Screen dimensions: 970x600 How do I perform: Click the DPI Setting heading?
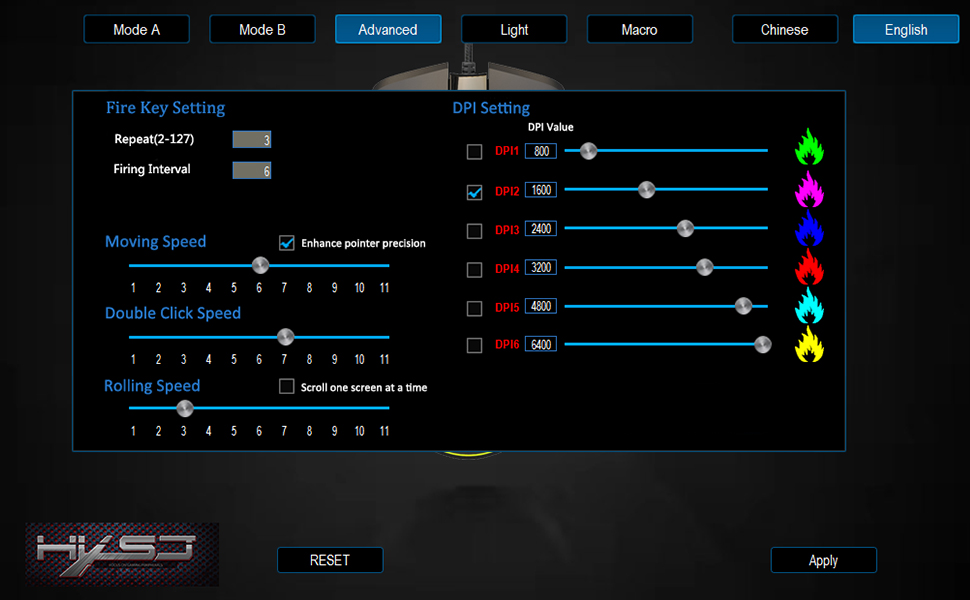tap(491, 108)
